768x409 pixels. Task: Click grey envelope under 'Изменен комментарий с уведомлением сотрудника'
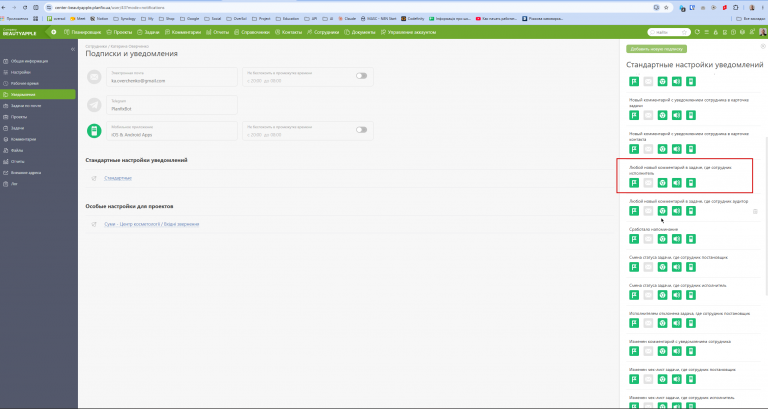pos(648,351)
